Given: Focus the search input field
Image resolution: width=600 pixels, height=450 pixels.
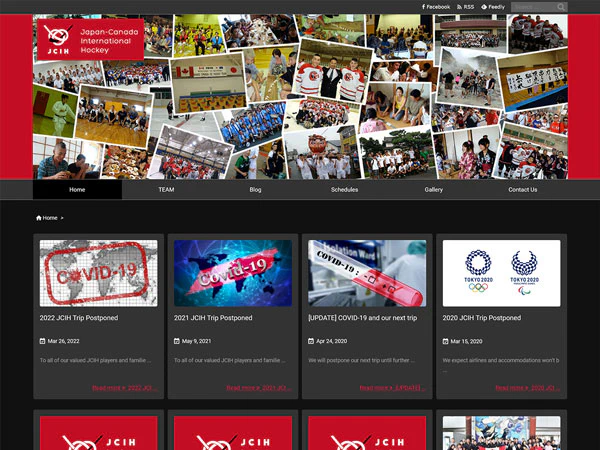Looking at the screenshot, I should click(x=534, y=7).
